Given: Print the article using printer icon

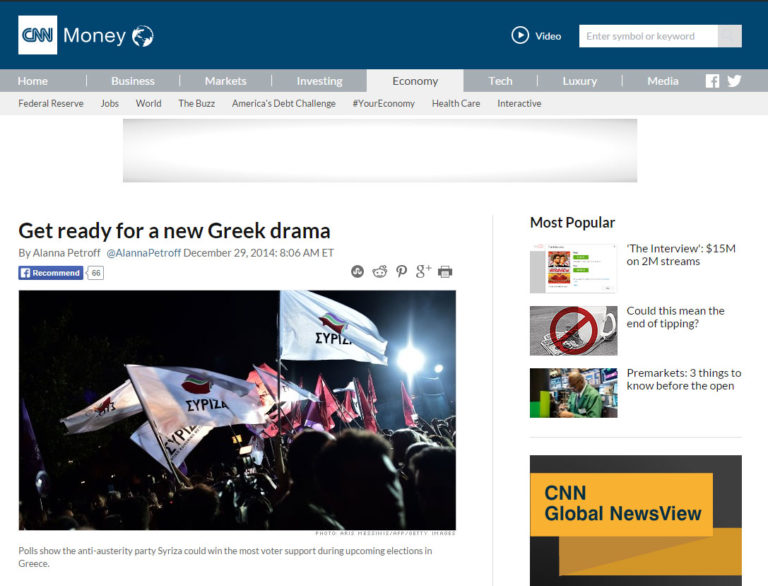Looking at the screenshot, I should pos(445,272).
